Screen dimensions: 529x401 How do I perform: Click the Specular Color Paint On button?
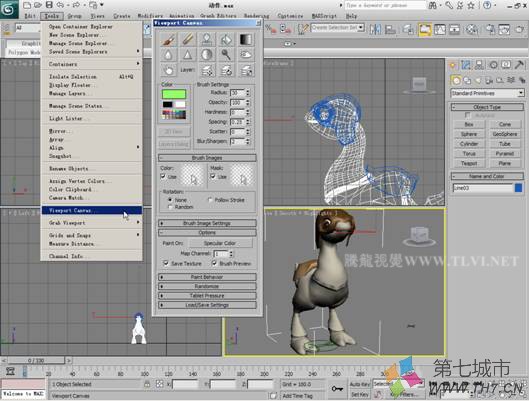click(220, 243)
